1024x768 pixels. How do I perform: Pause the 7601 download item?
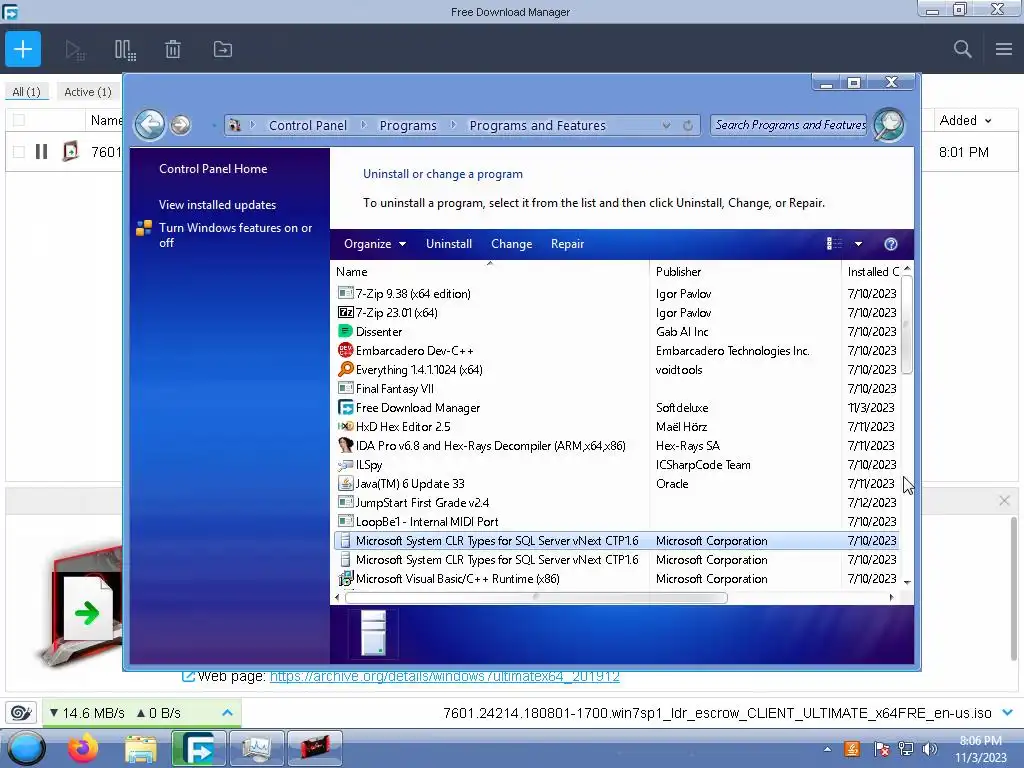[x=41, y=152]
